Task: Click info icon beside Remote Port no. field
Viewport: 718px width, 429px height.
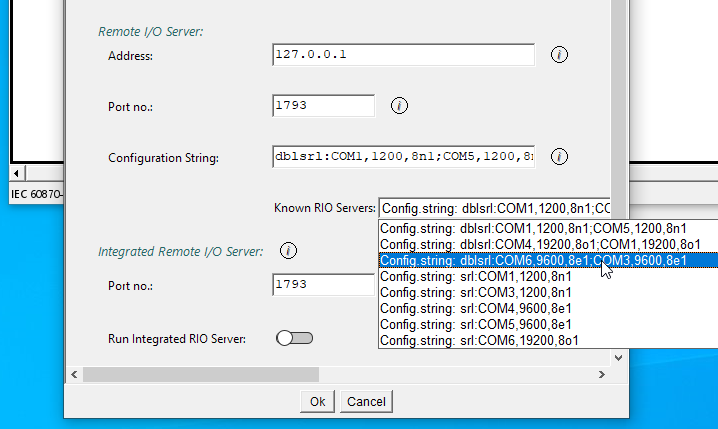Action: 399,106
